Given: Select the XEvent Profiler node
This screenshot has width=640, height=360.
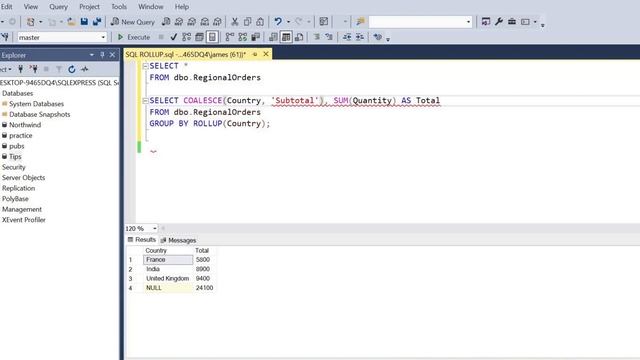Looking at the screenshot, I should pyautogui.click(x=24, y=220).
